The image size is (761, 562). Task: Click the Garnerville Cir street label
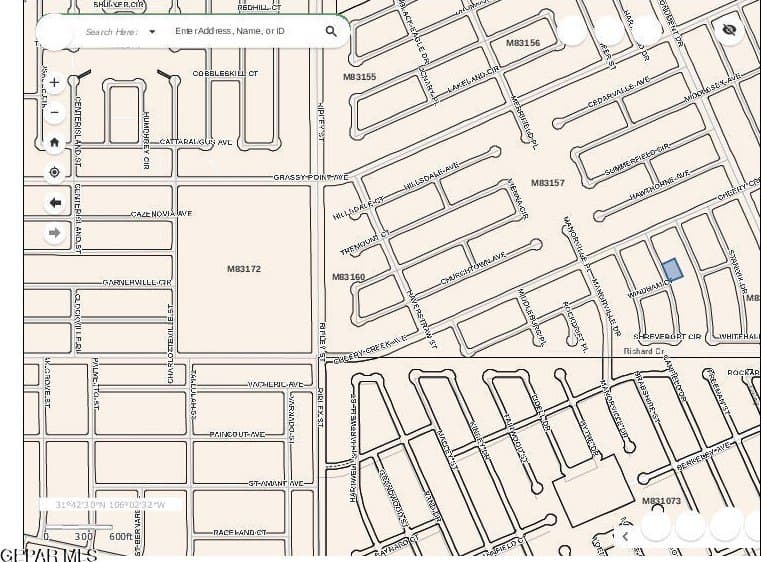click(137, 282)
